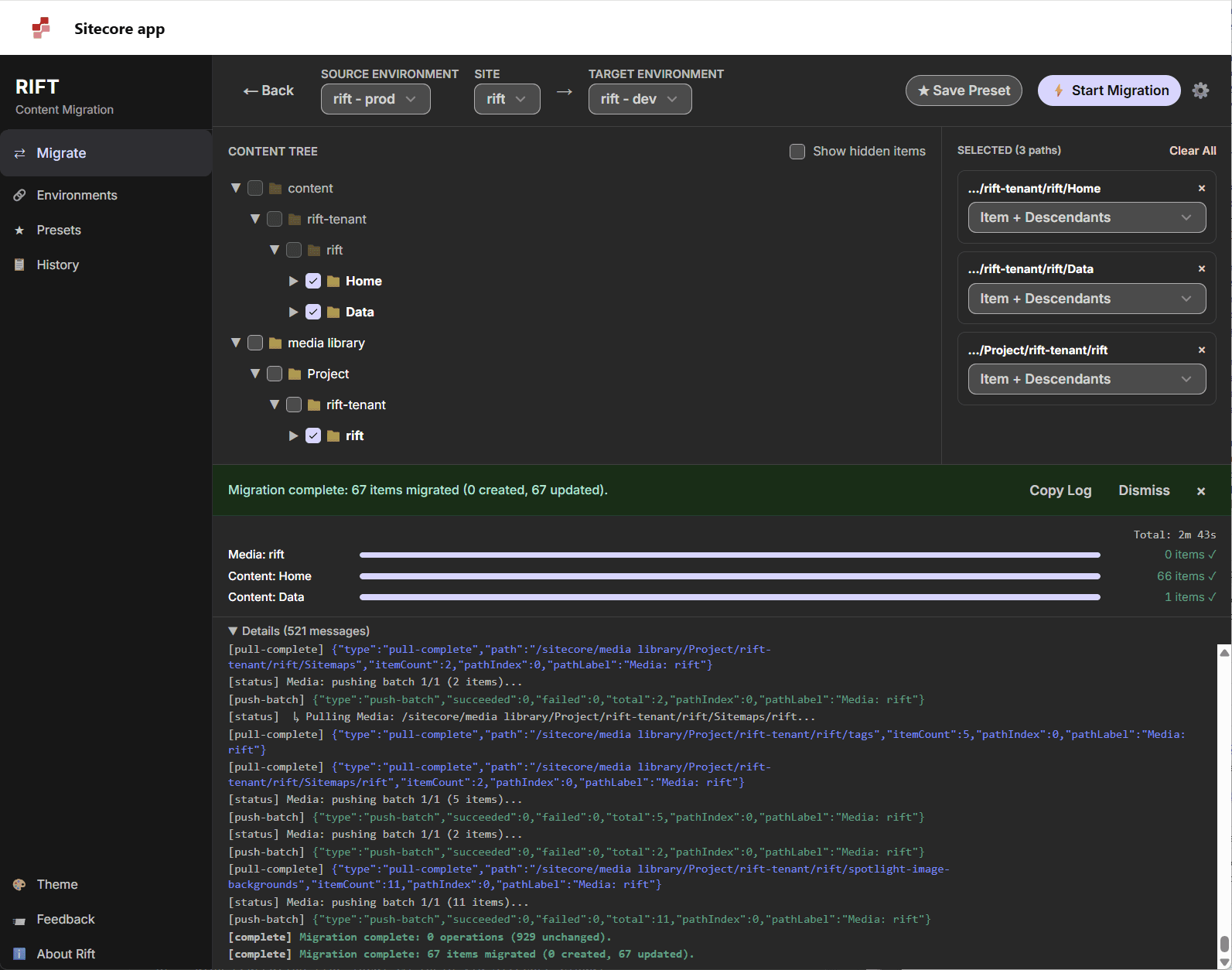Open scope dropdown for rift-tenant/rift/Home path
1232x970 pixels.
(x=1087, y=217)
